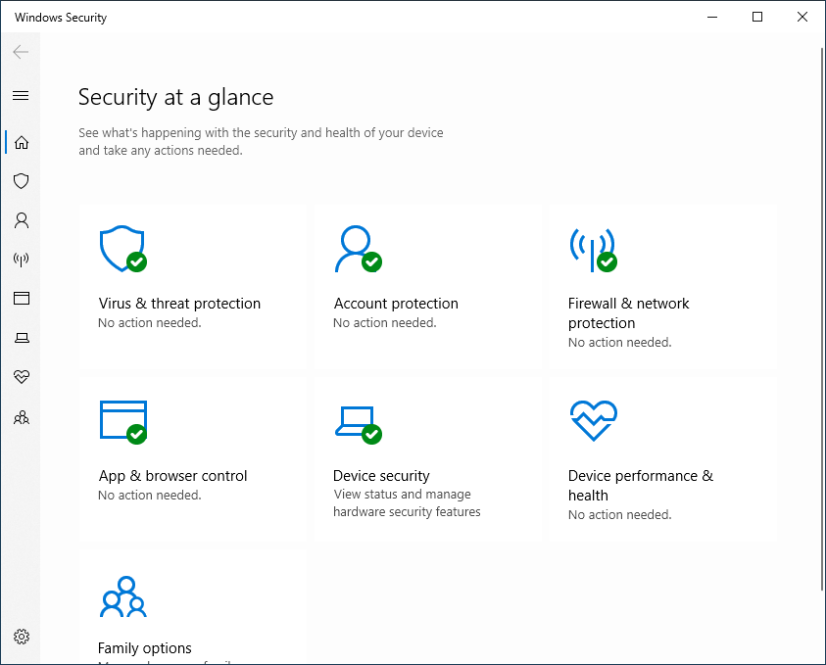
Task: Click the Home icon in the sidebar
Action: coord(21,142)
